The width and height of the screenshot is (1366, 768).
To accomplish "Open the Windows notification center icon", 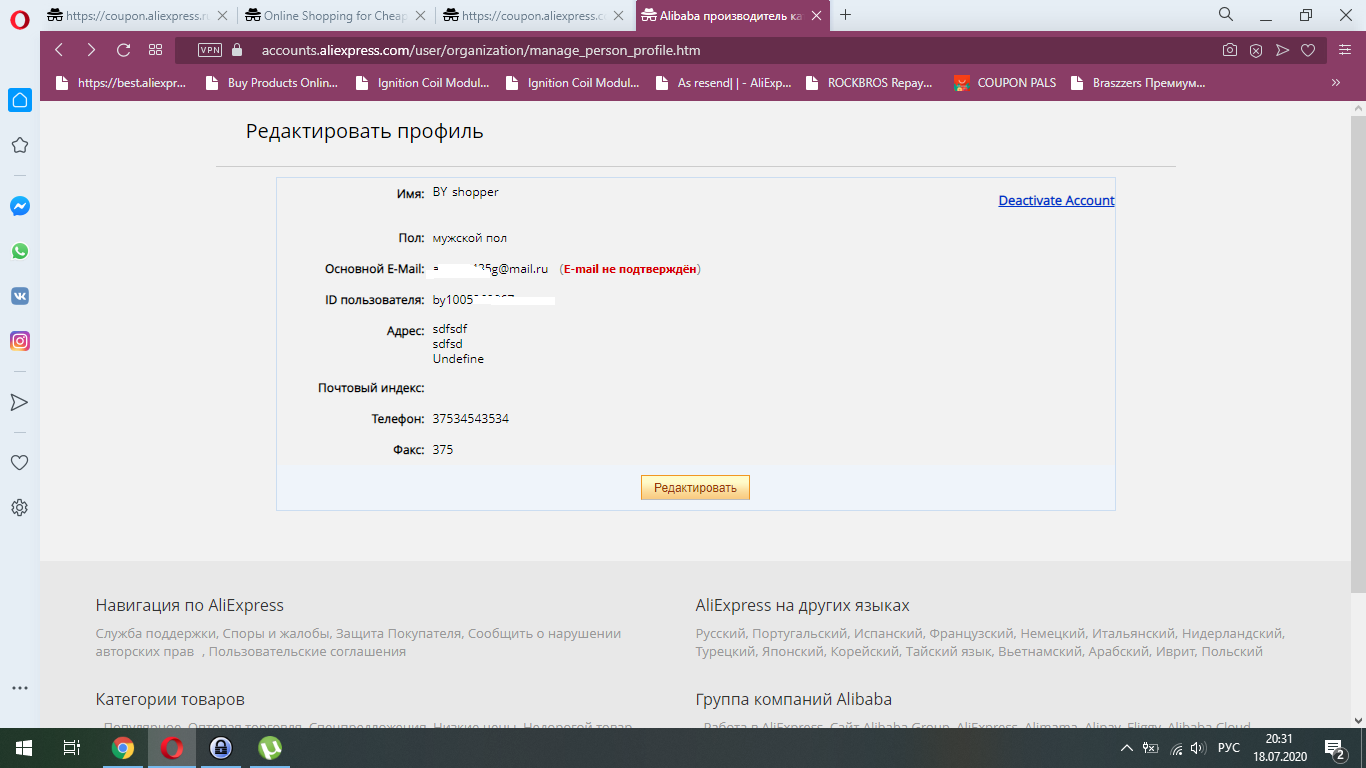I will (1333, 748).
